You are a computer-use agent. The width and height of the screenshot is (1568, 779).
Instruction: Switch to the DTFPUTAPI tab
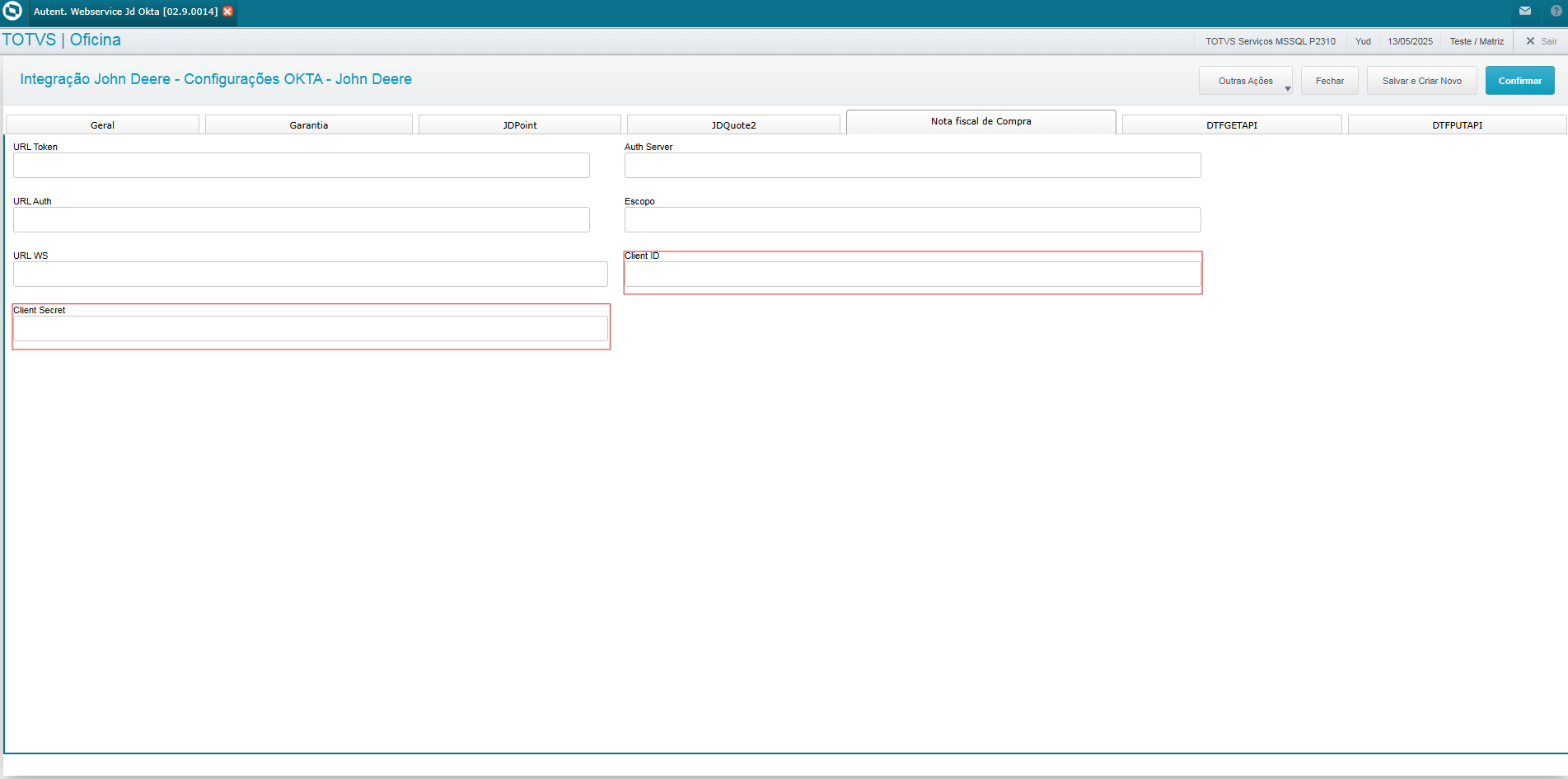[1457, 125]
